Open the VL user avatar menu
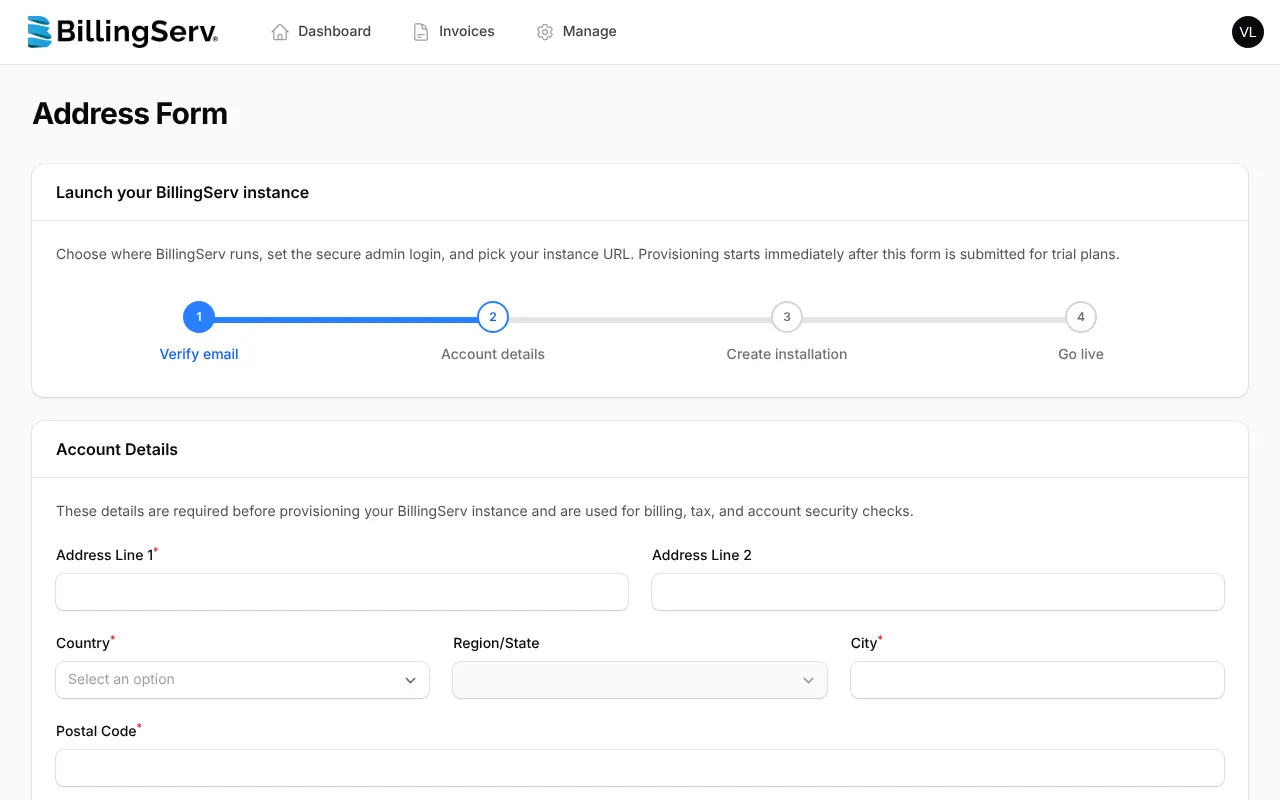Image resolution: width=1280 pixels, height=800 pixels. pos(1248,32)
